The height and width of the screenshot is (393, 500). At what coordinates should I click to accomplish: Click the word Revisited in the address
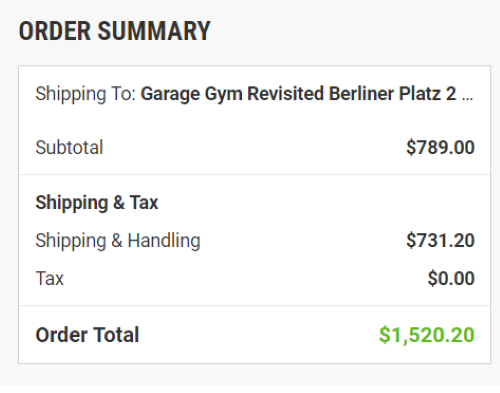285,94
